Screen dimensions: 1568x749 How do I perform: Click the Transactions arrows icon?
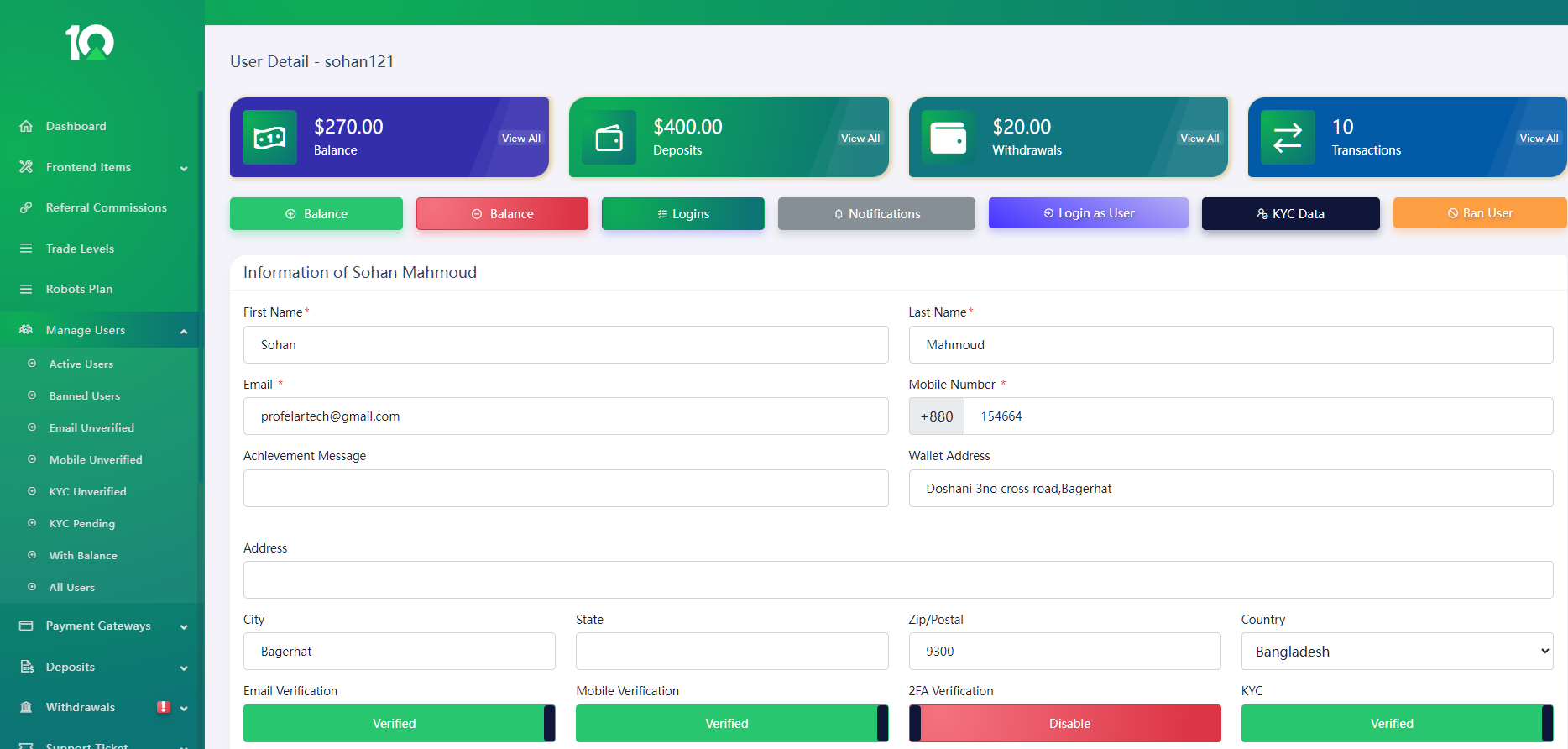coord(1287,138)
